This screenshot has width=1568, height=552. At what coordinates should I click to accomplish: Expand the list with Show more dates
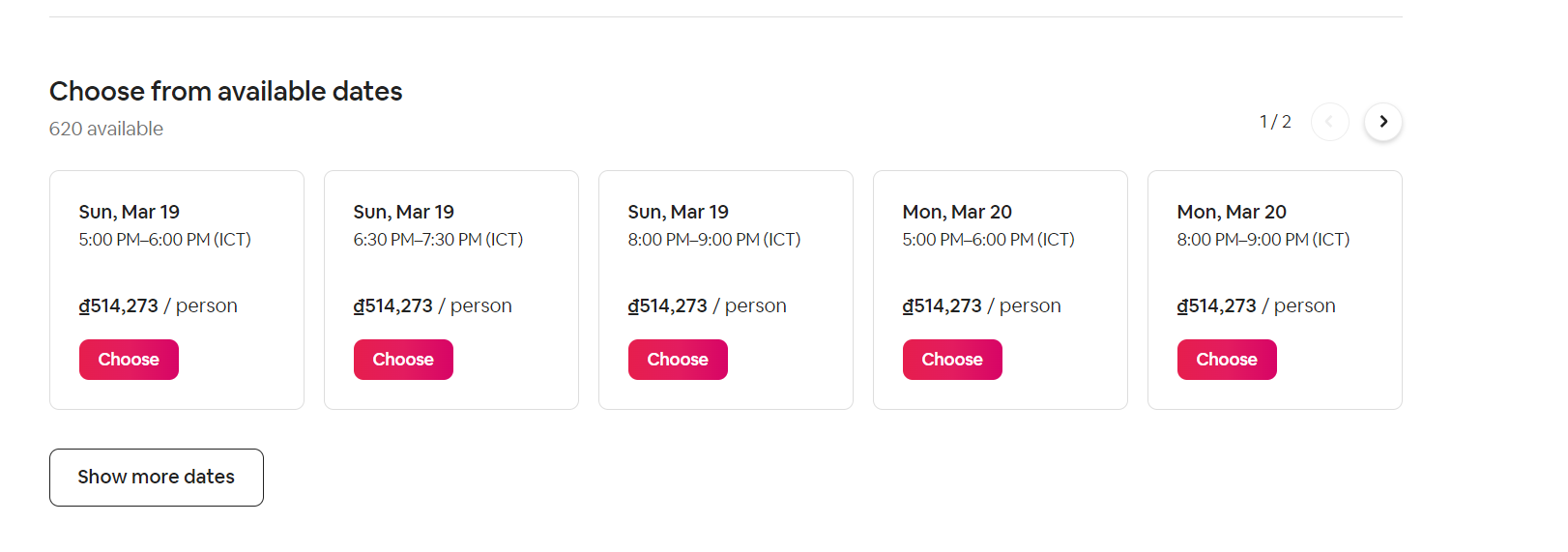point(157,478)
